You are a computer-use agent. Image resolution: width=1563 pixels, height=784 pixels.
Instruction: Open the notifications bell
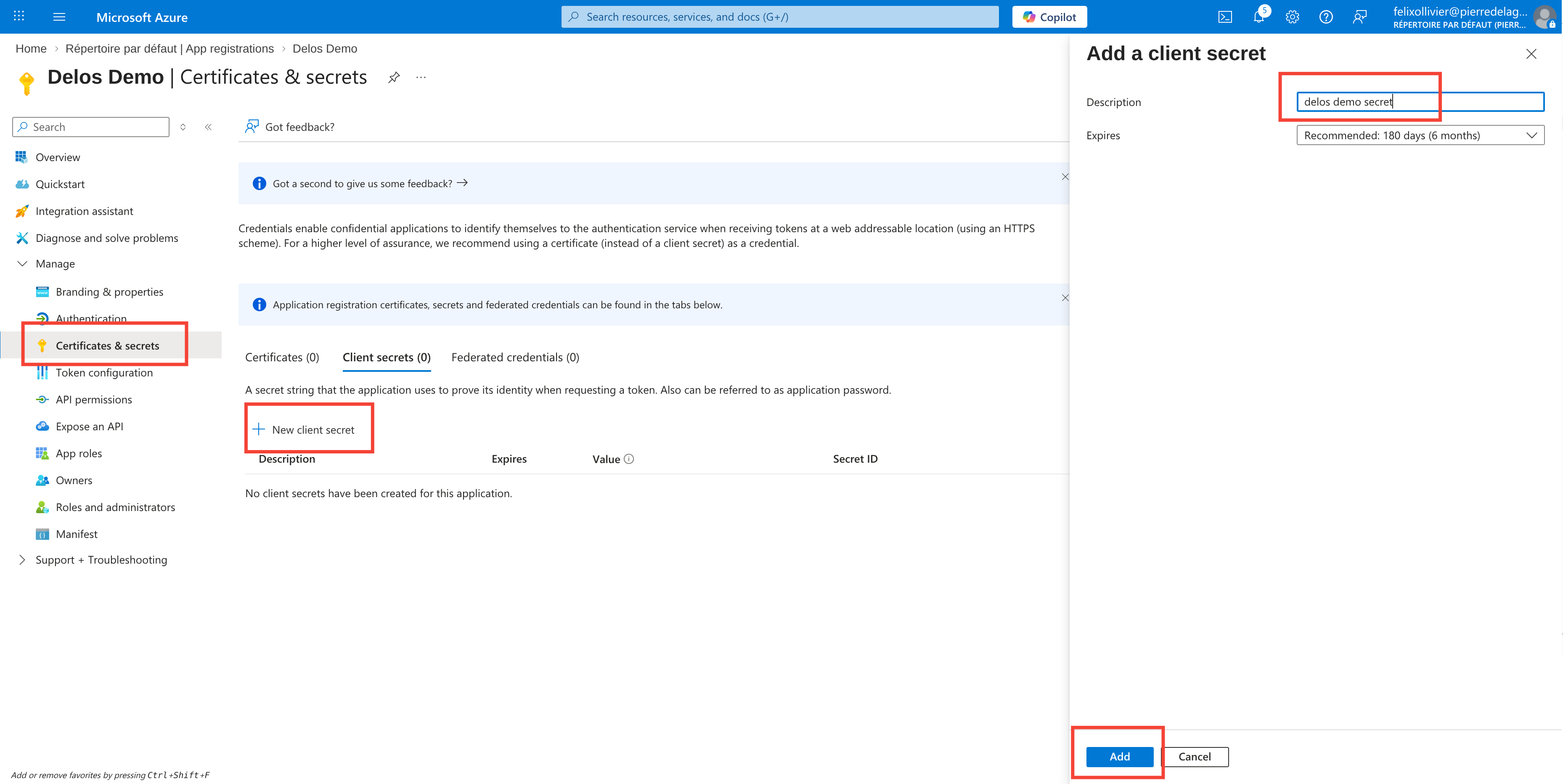[x=1259, y=17]
